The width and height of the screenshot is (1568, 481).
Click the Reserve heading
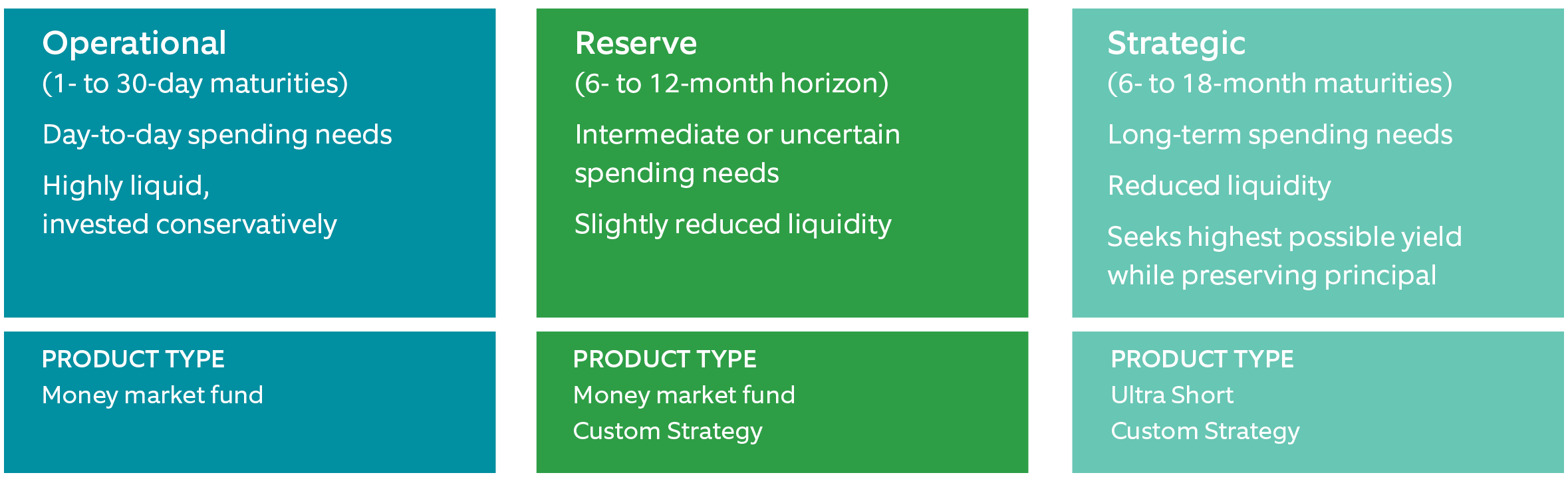(636, 44)
